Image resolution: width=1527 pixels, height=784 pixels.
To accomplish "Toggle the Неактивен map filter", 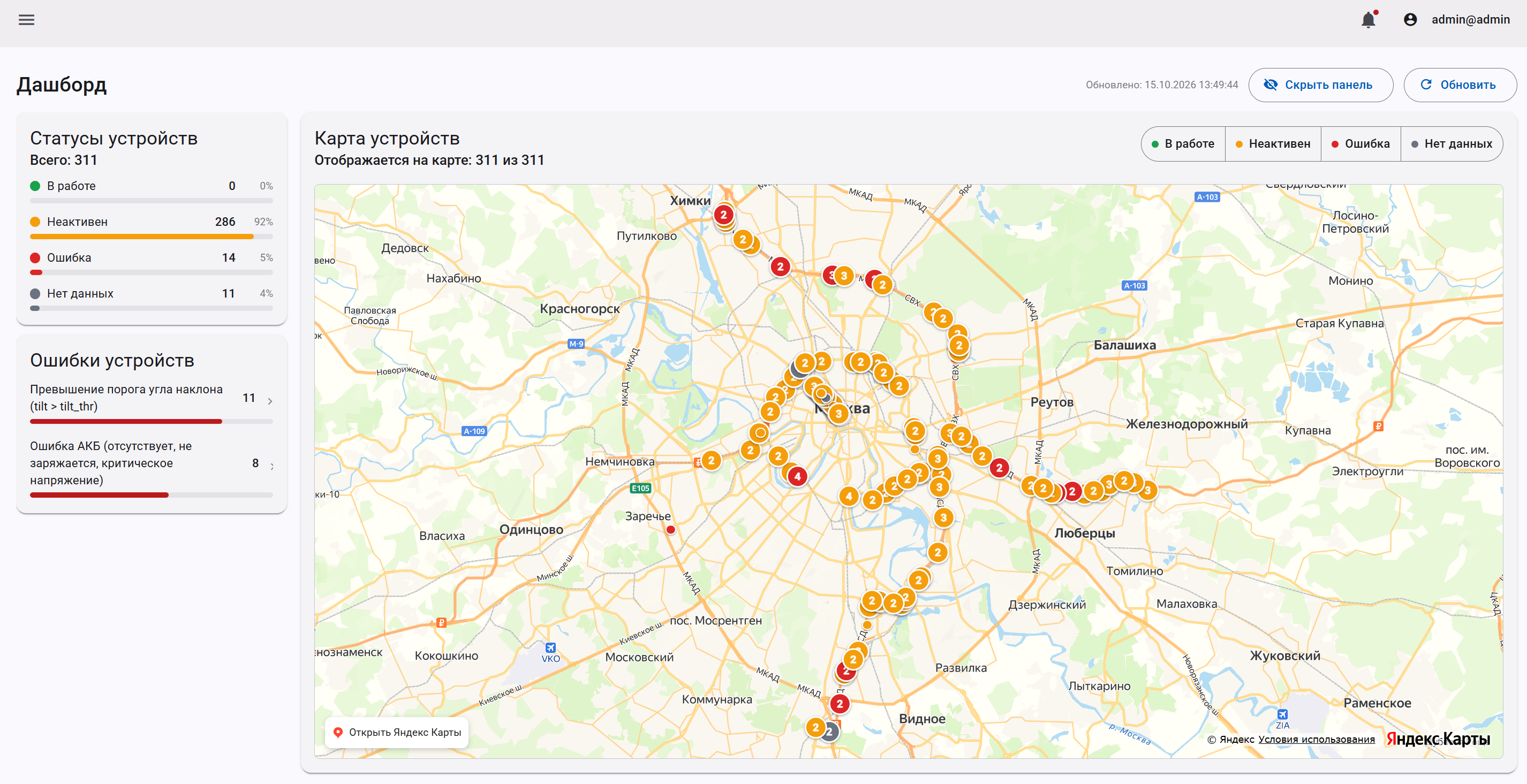I will tap(1273, 143).
